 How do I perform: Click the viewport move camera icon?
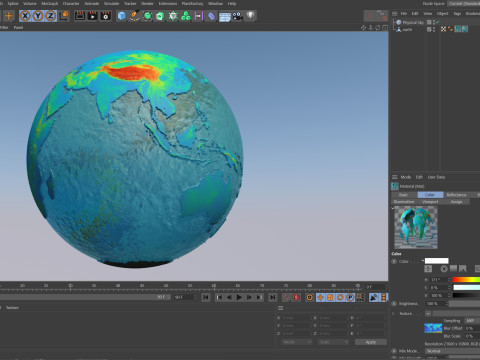click(364, 28)
